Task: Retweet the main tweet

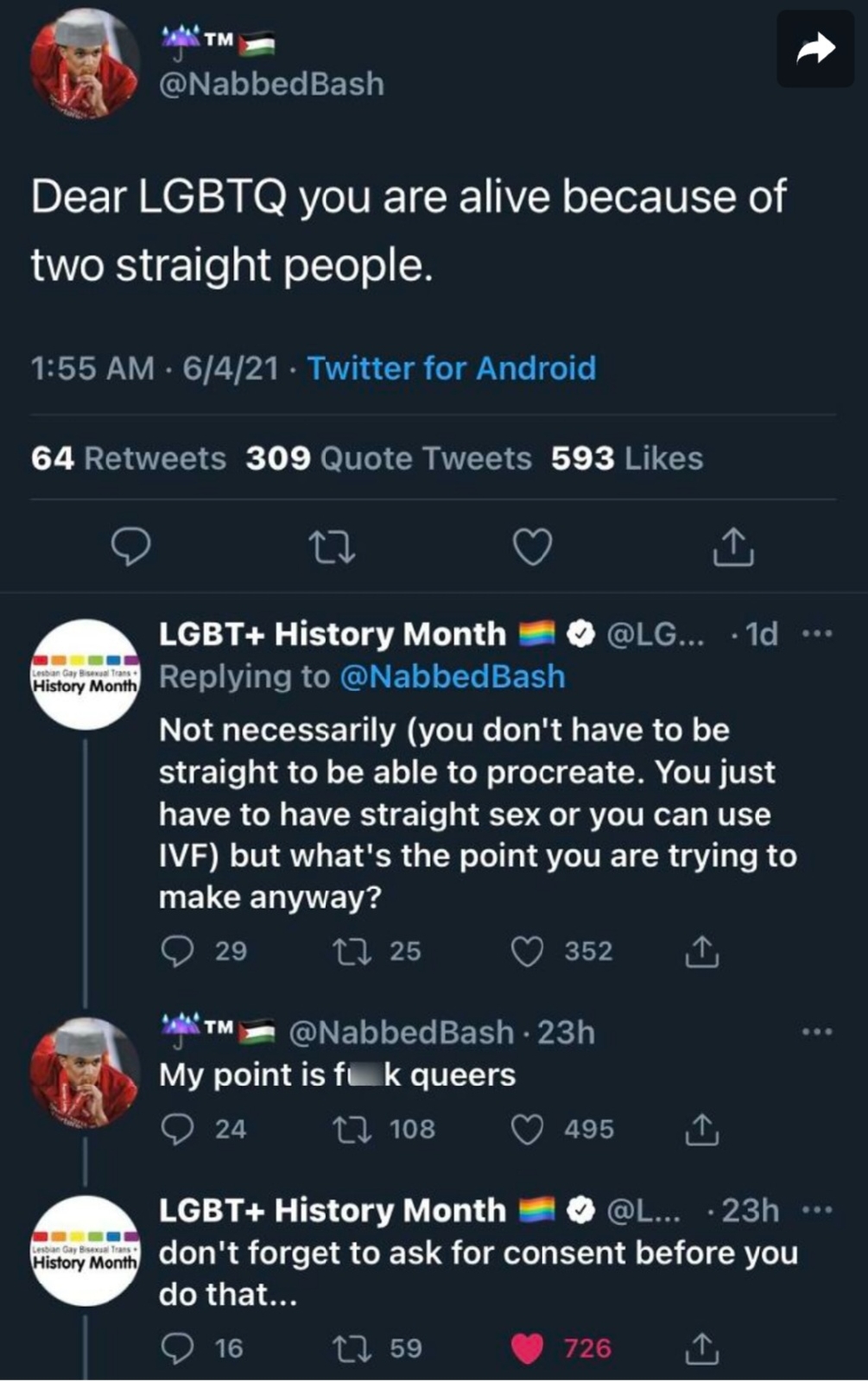Action: [x=333, y=548]
